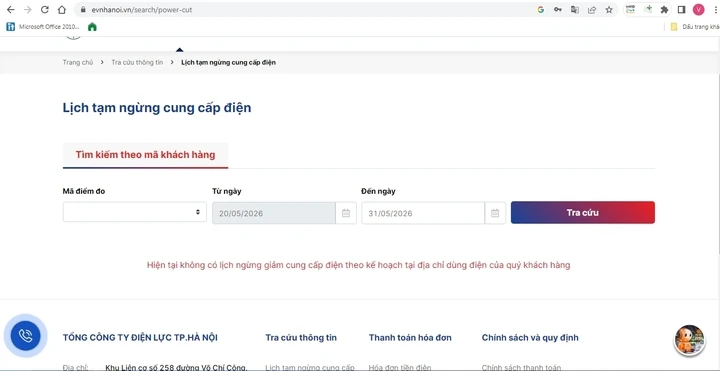
Task: Open the Dấu trang khác bookmarks folder
Action: pos(695,27)
